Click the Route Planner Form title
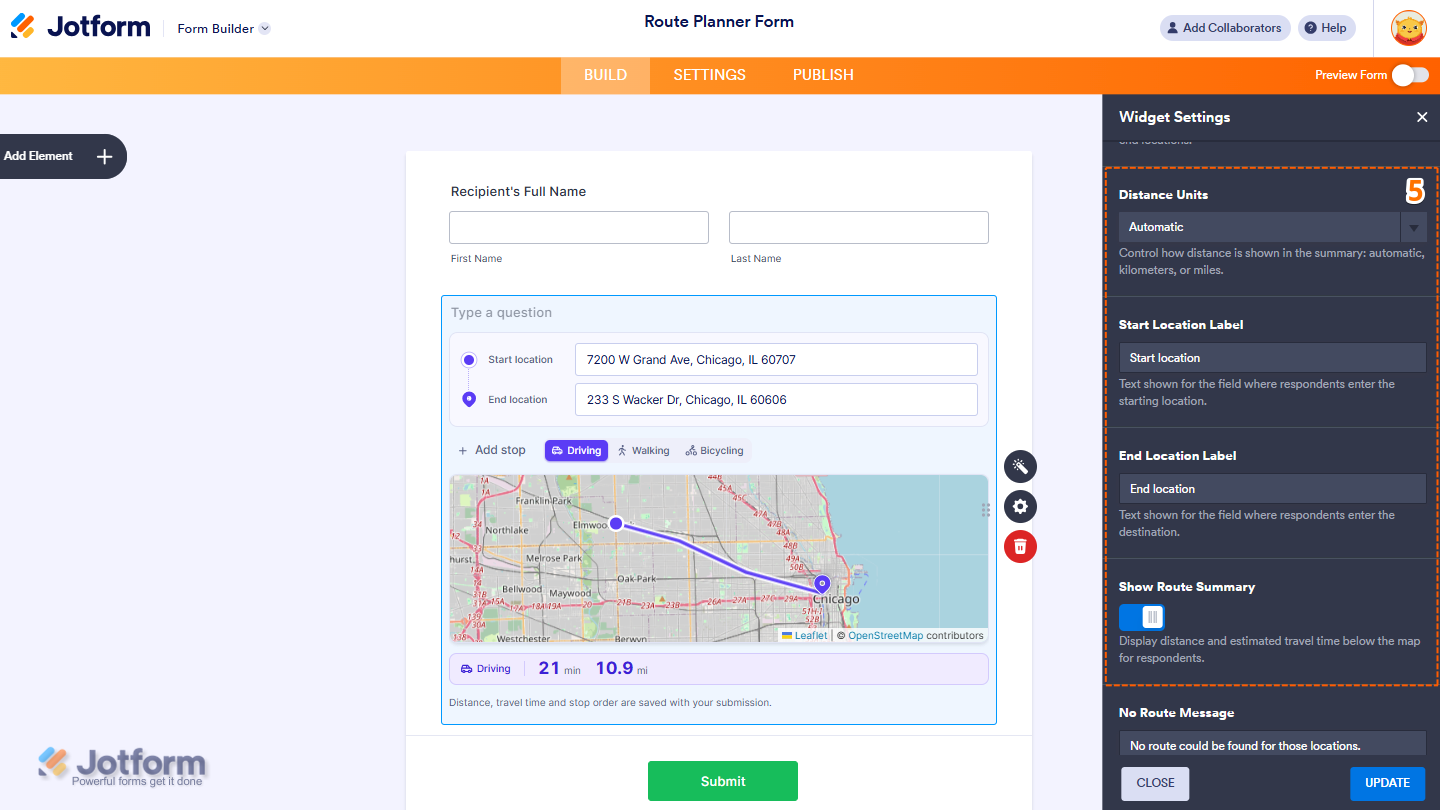 719,21
